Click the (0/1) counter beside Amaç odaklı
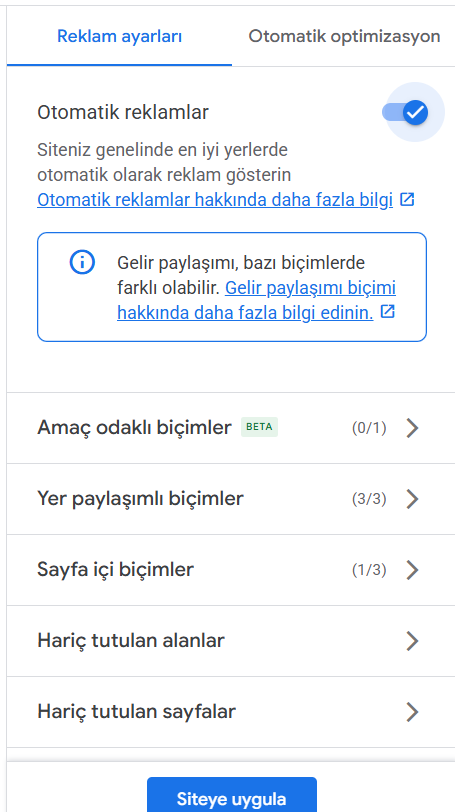Image resolution: width=455 pixels, height=812 pixels. (369, 428)
